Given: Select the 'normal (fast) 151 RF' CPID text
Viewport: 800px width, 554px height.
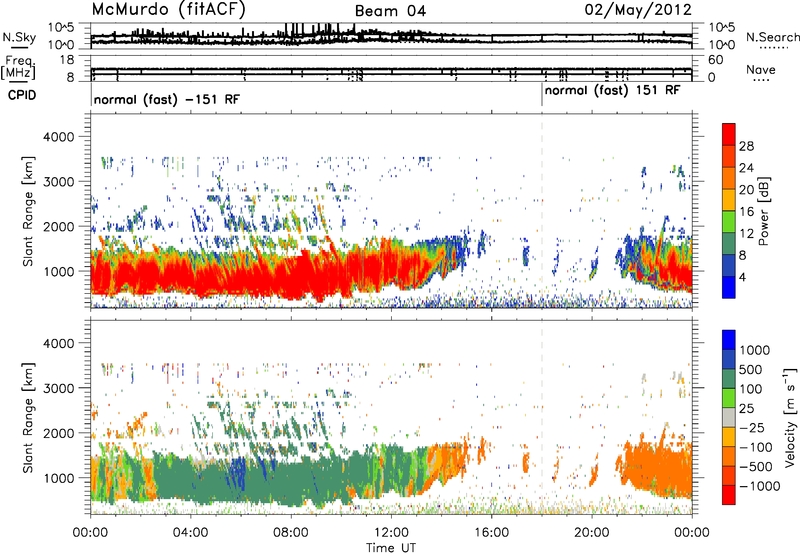Looking at the screenshot, I should click(x=612, y=91).
